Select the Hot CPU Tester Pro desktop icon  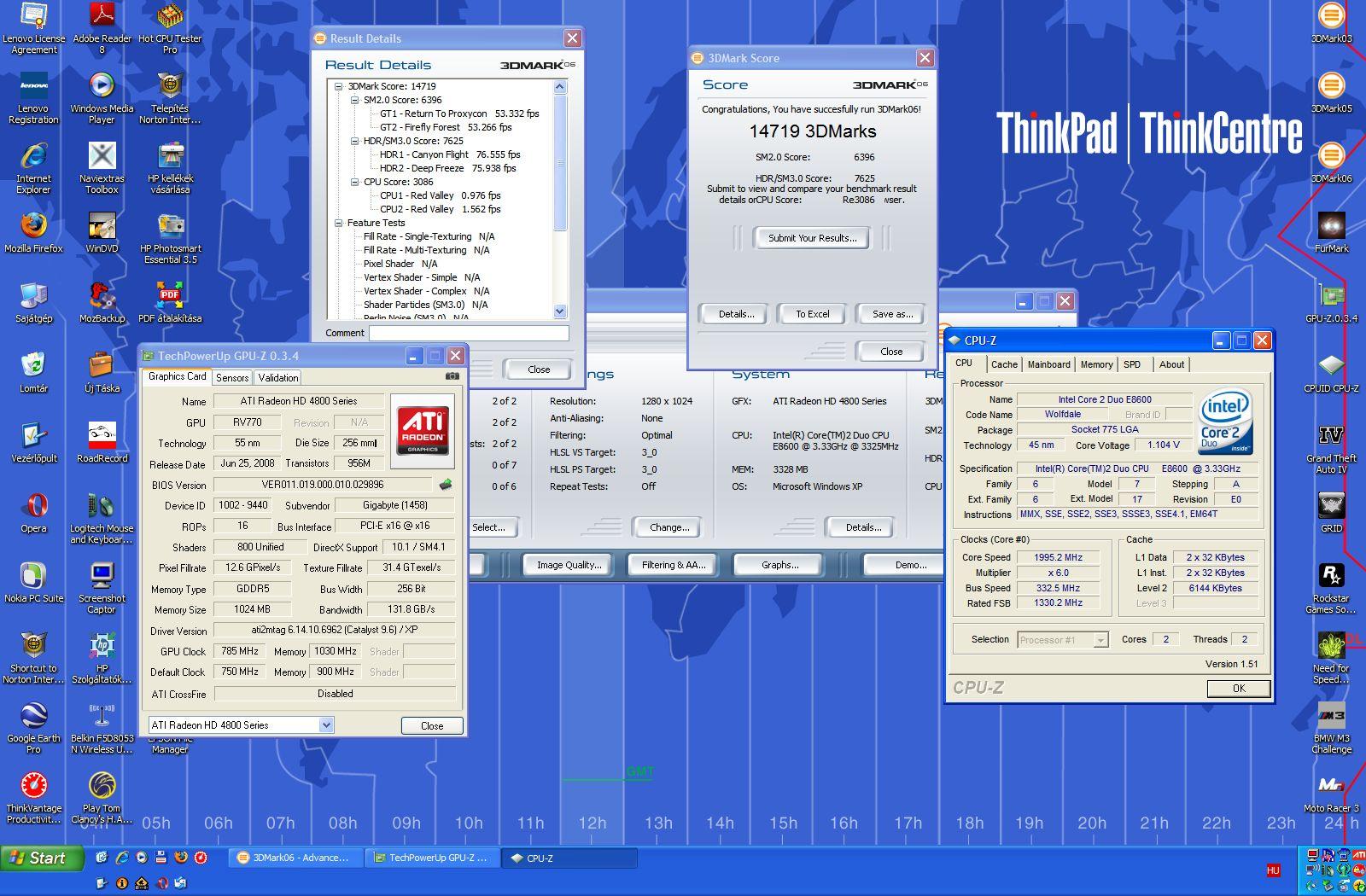tap(170, 29)
